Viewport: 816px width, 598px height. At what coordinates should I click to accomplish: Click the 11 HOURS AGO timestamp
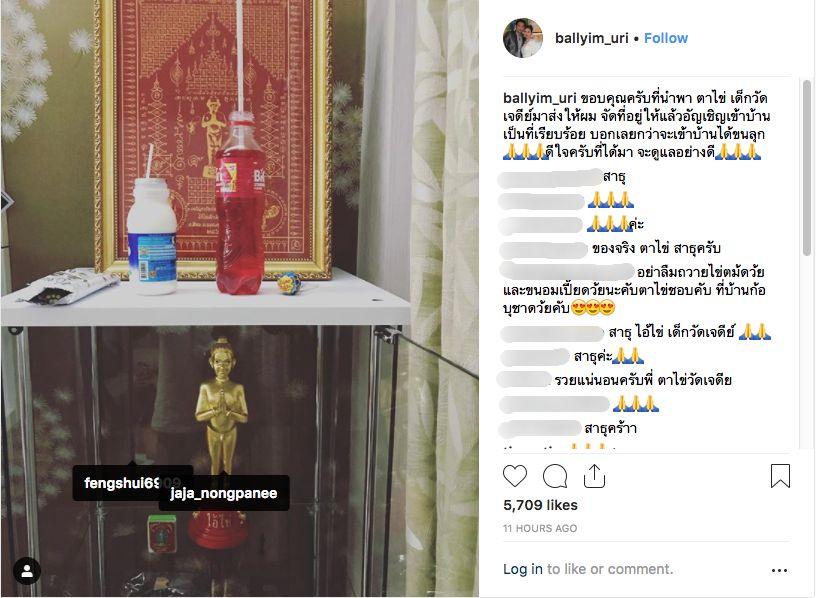[540, 528]
